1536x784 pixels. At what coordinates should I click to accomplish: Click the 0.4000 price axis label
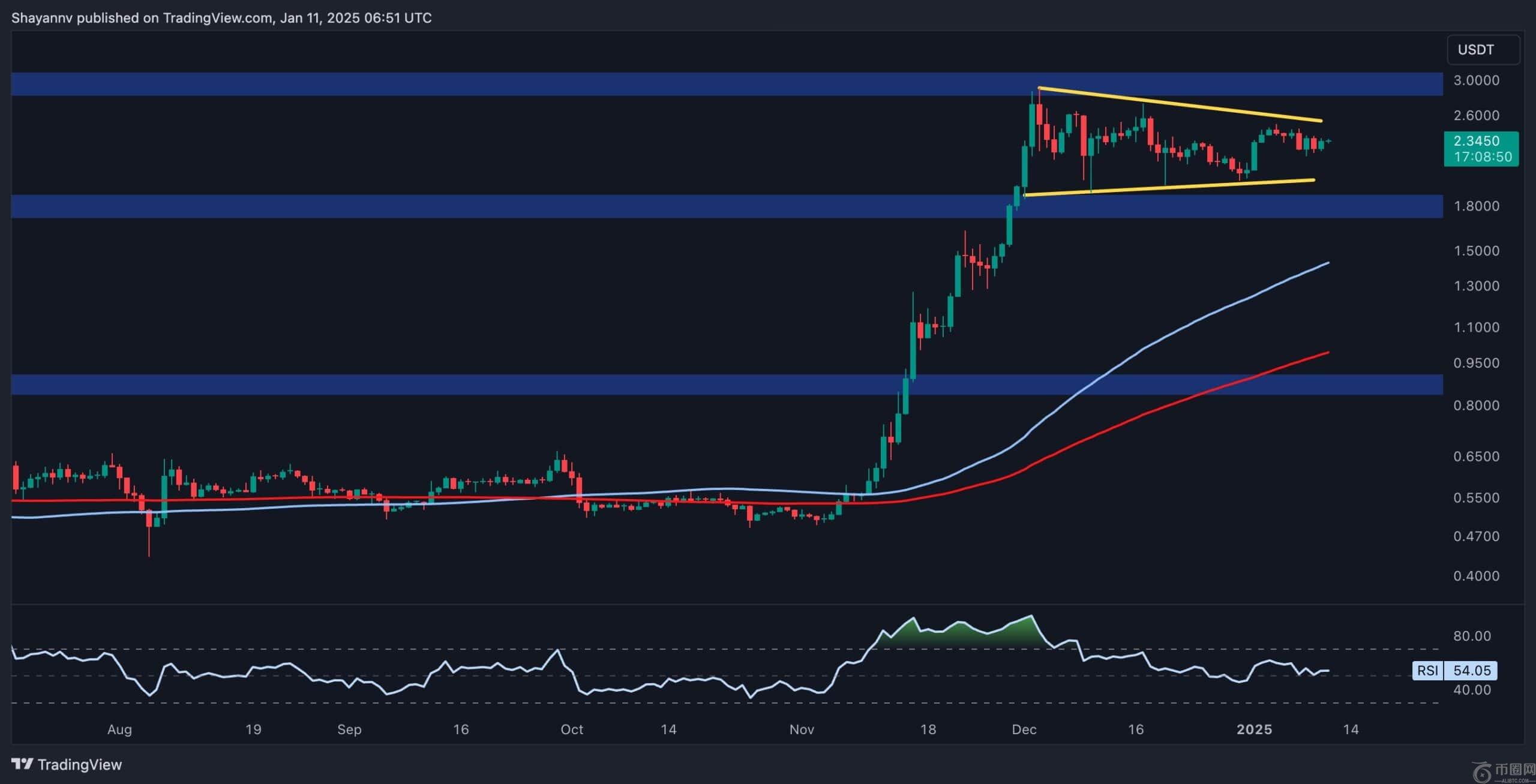point(1476,576)
